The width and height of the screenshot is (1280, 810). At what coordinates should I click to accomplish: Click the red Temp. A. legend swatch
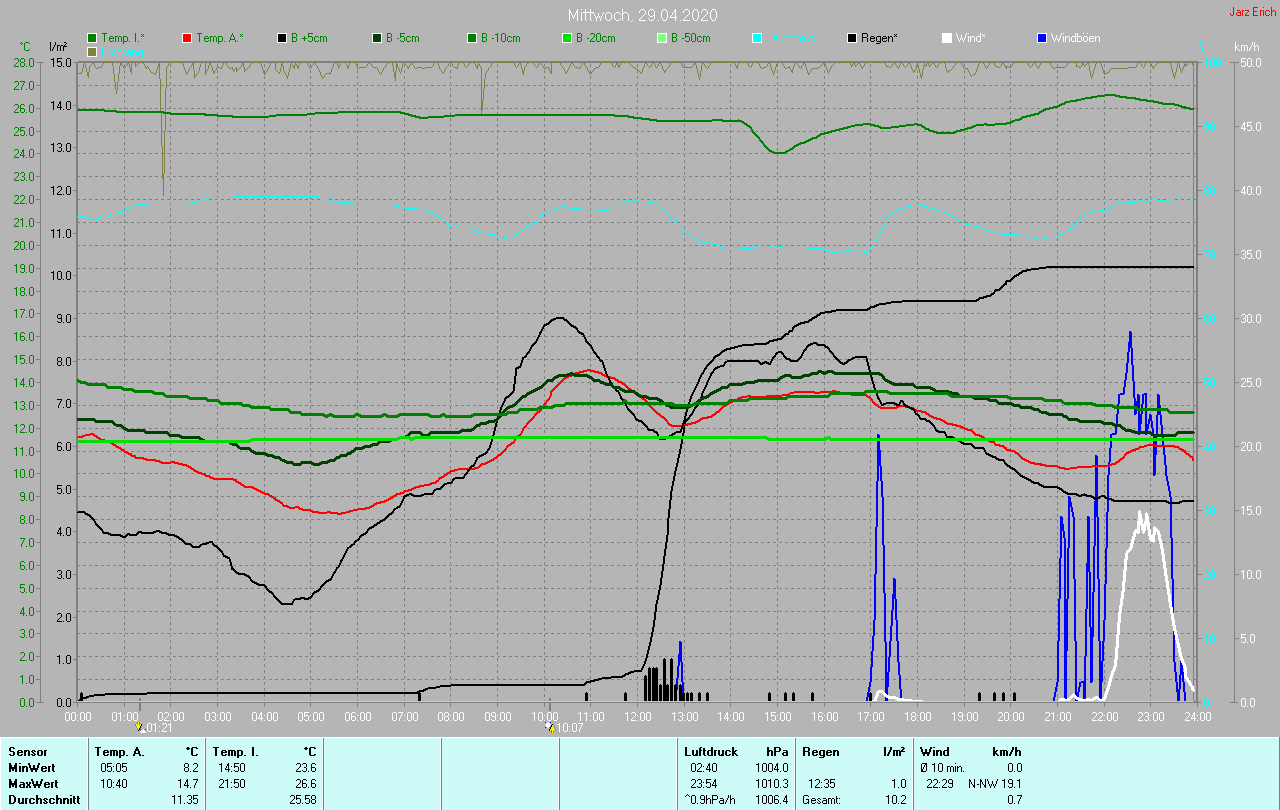point(187,38)
